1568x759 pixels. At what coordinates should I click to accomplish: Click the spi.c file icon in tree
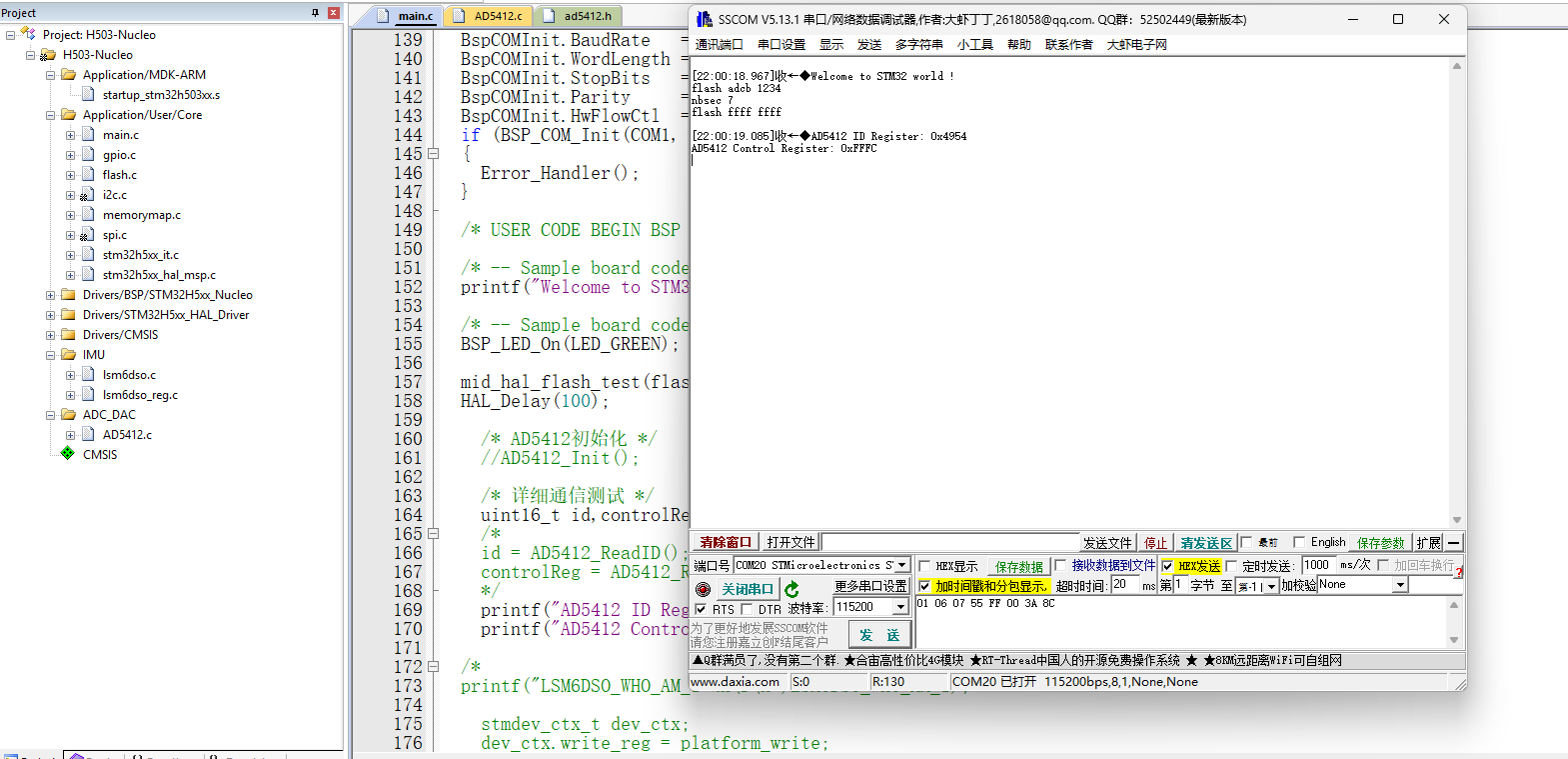coord(88,235)
